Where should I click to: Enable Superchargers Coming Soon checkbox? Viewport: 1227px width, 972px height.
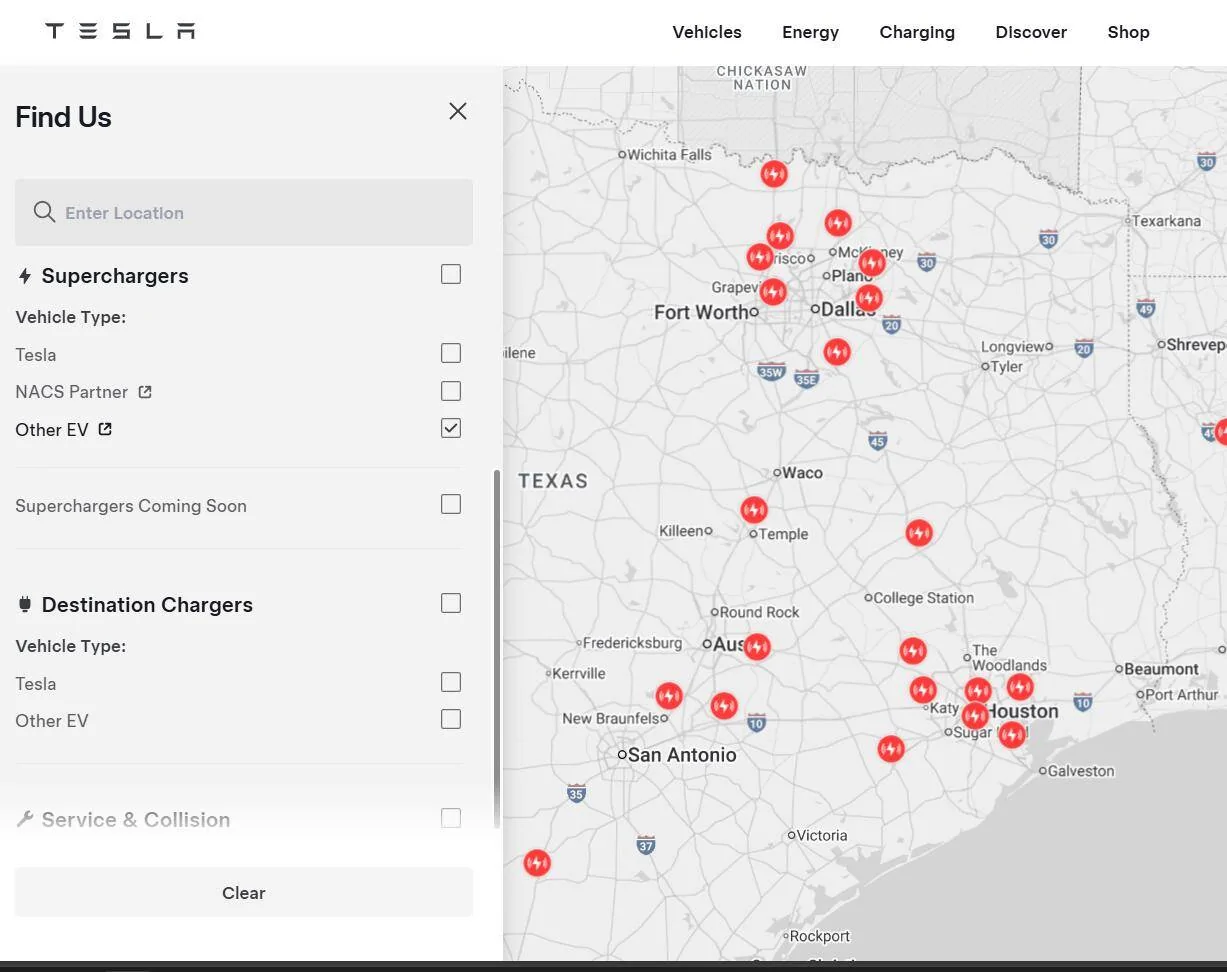point(451,504)
